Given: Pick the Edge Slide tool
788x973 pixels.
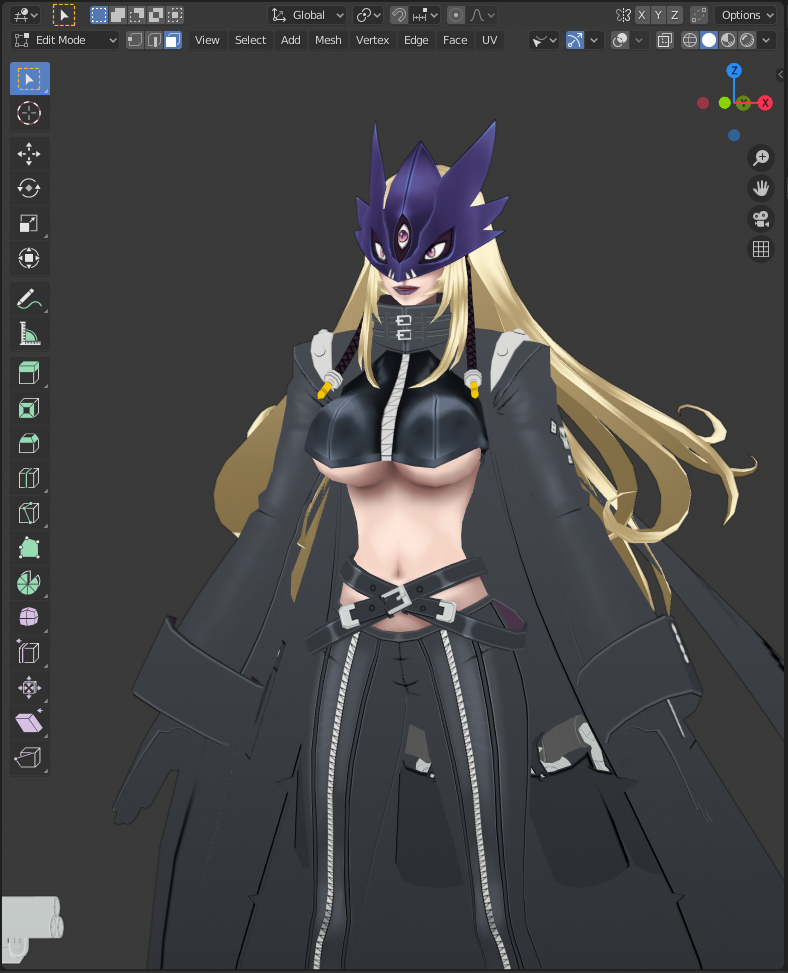Looking at the screenshot, I should [29, 652].
